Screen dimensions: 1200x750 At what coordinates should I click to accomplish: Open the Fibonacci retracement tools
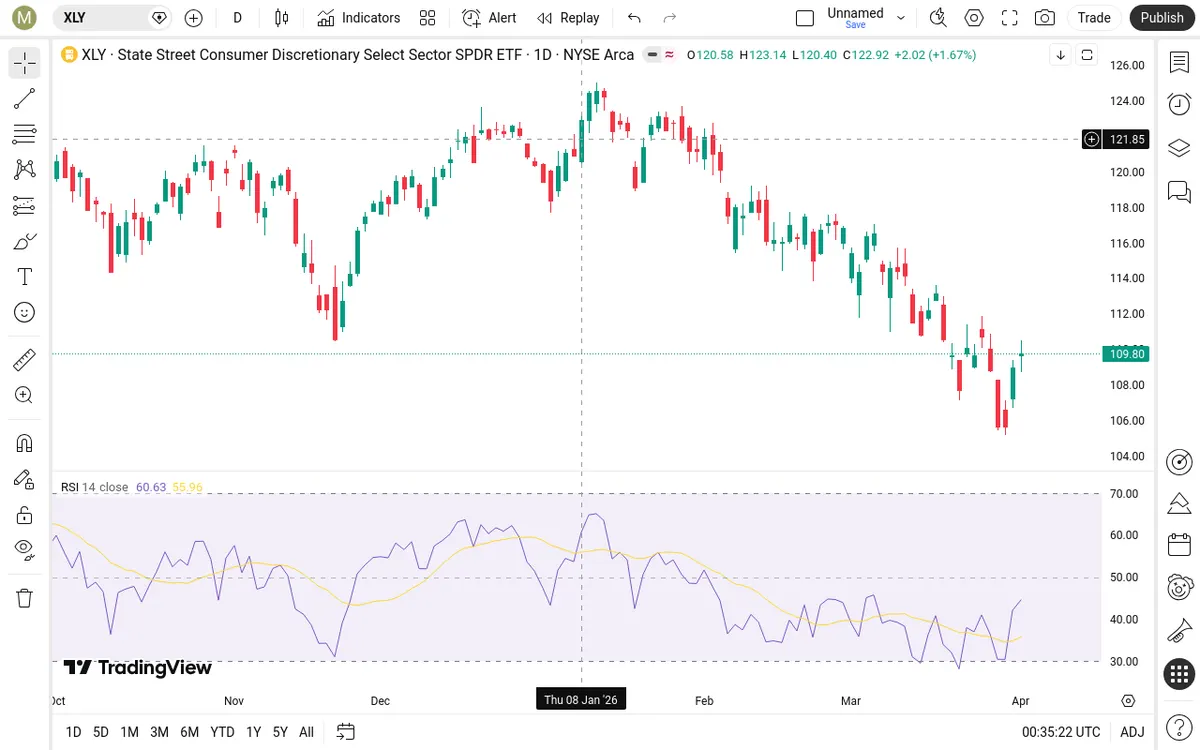[25, 134]
